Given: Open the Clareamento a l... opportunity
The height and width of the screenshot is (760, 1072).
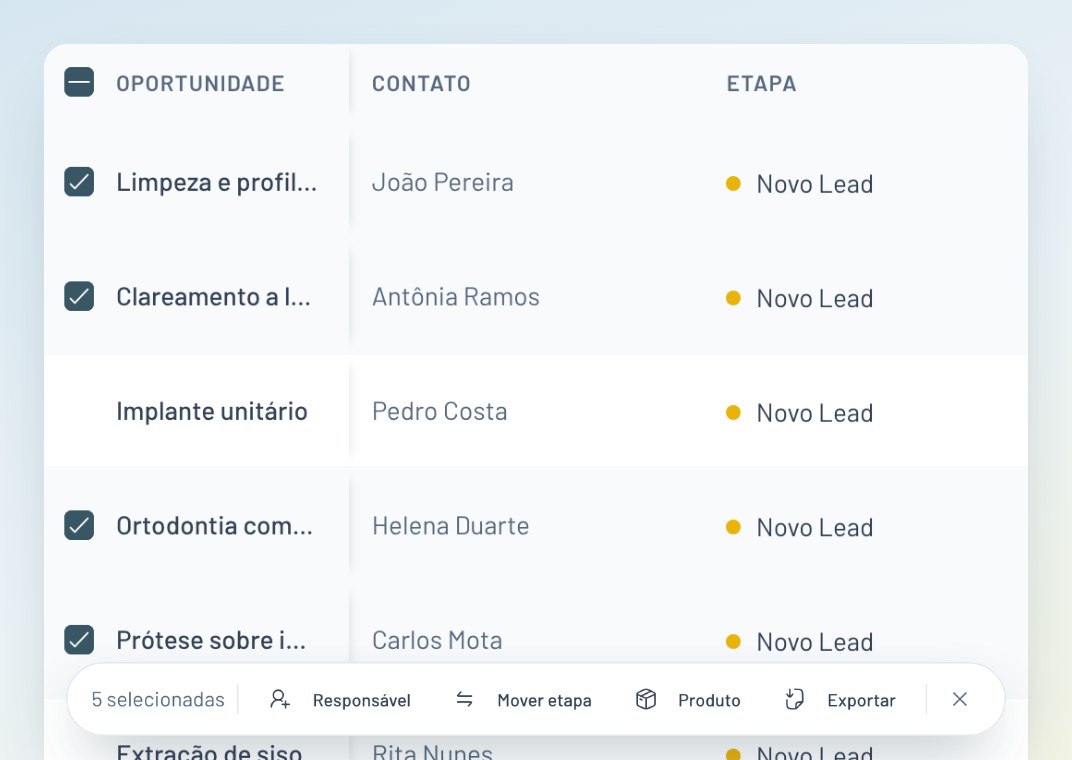Looking at the screenshot, I should coord(213,297).
